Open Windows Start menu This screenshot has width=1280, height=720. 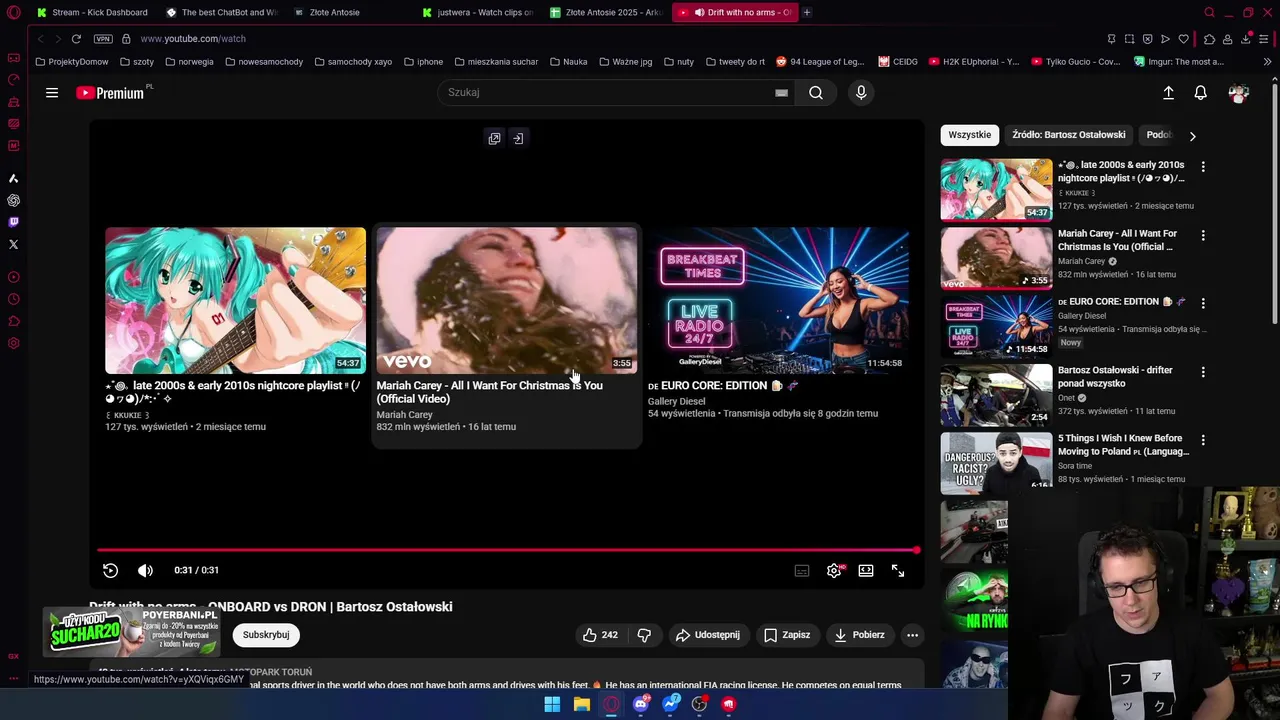pyautogui.click(x=552, y=704)
